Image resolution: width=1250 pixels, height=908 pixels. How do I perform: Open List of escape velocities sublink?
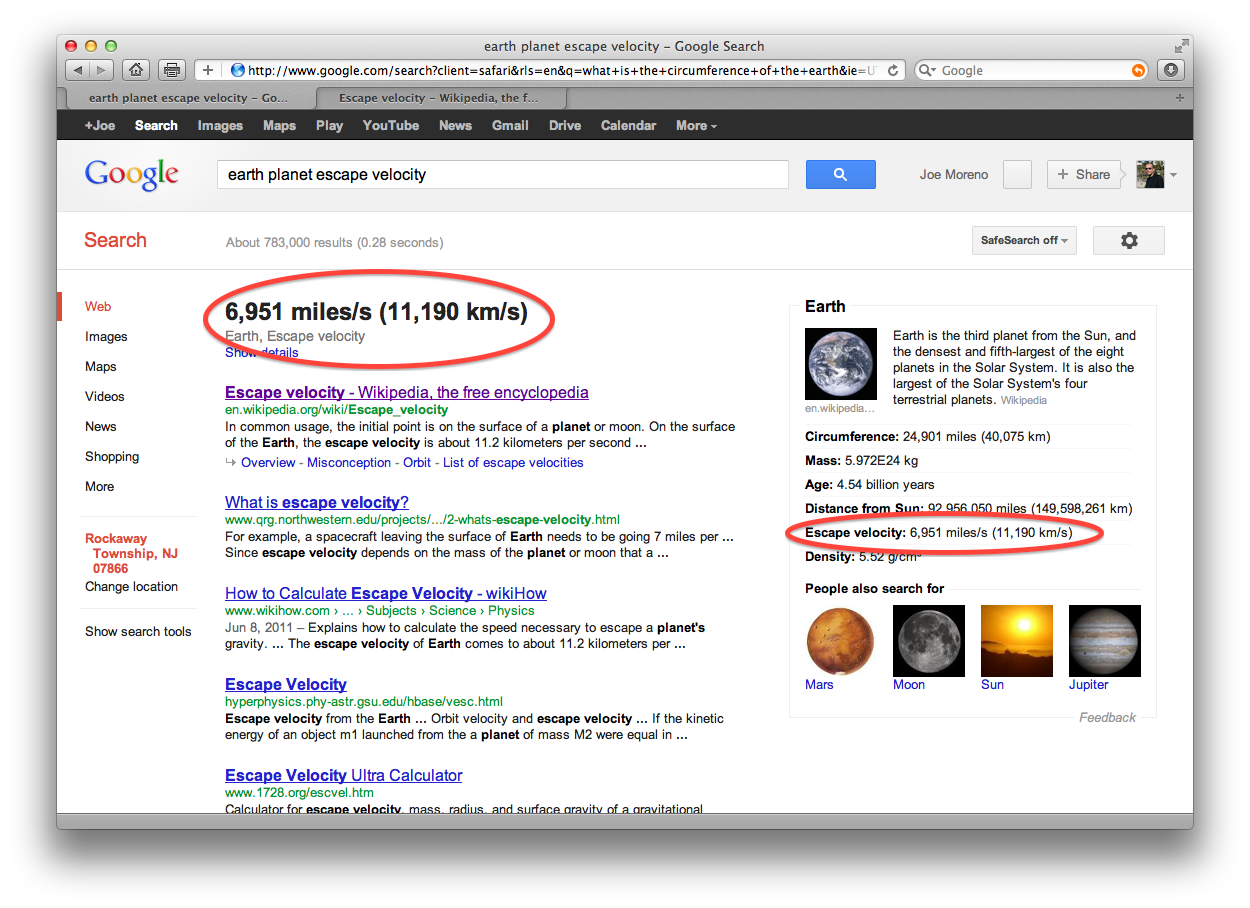[x=513, y=462]
